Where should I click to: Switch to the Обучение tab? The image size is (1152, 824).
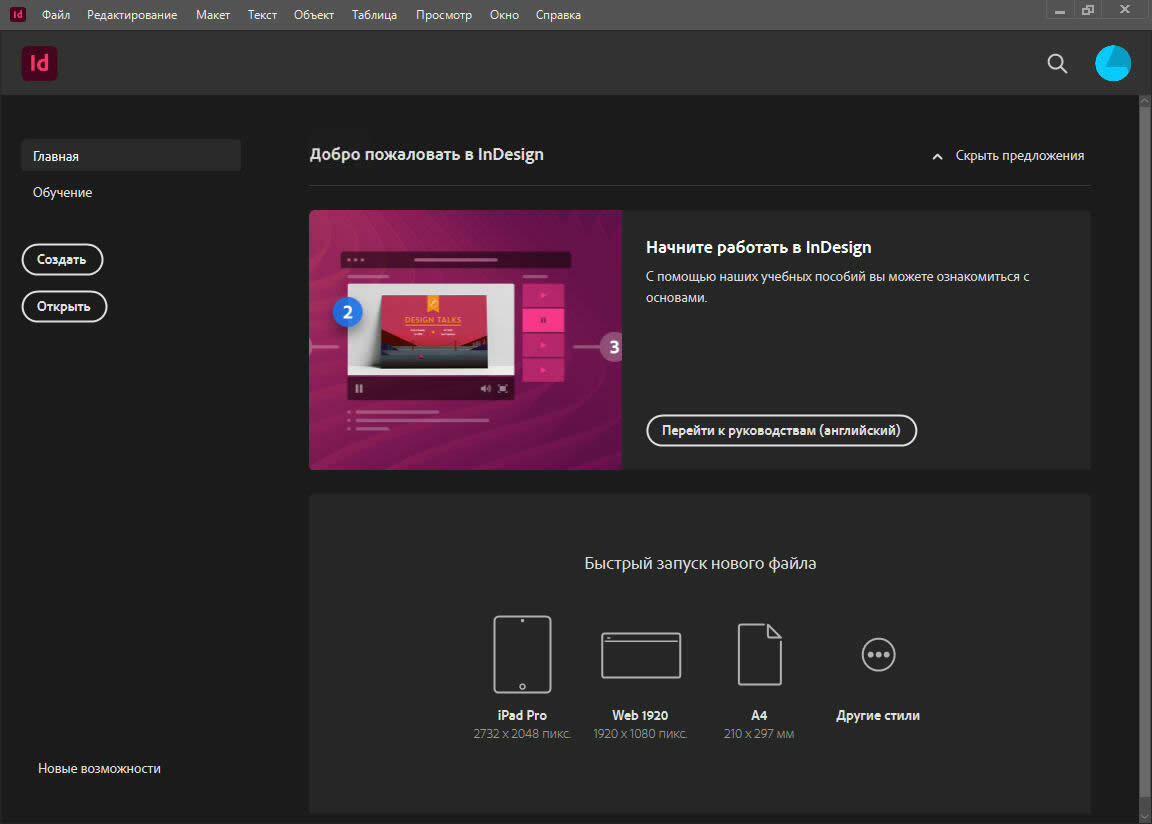tap(62, 192)
